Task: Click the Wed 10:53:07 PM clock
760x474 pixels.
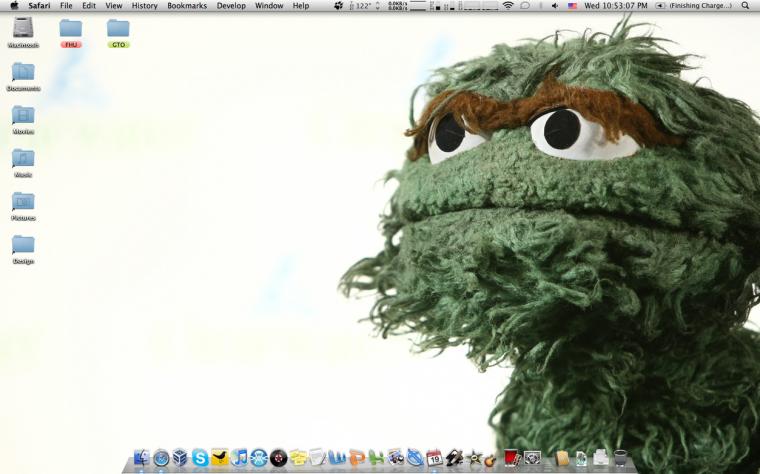Action: [616, 6]
